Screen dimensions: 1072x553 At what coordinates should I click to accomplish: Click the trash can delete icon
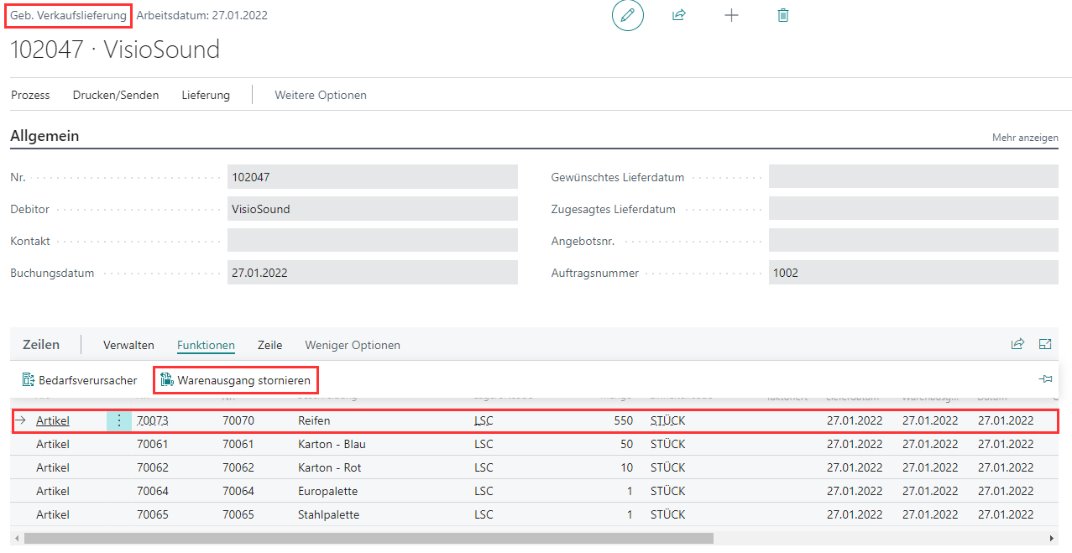783,16
